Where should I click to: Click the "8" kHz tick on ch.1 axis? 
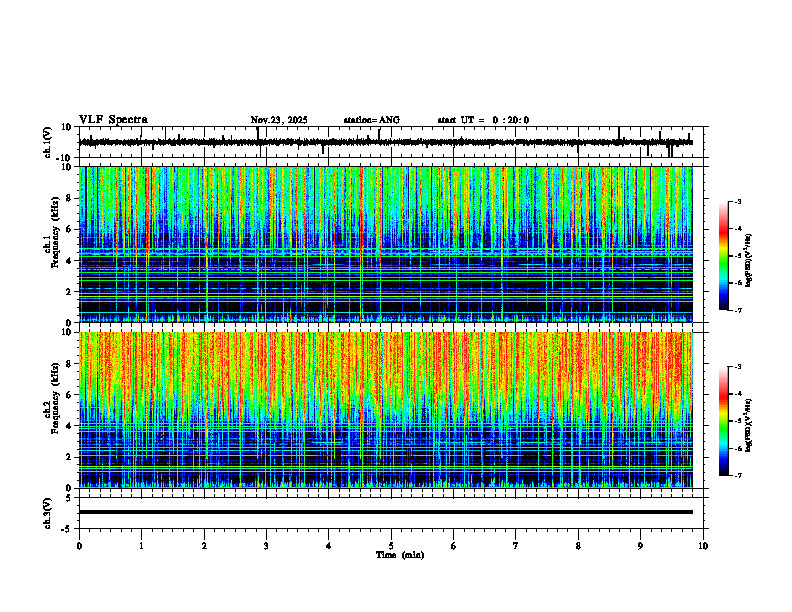[x=70, y=198]
